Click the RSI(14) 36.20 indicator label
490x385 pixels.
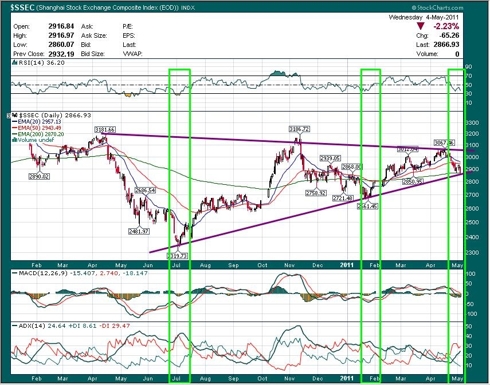click(39, 63)
